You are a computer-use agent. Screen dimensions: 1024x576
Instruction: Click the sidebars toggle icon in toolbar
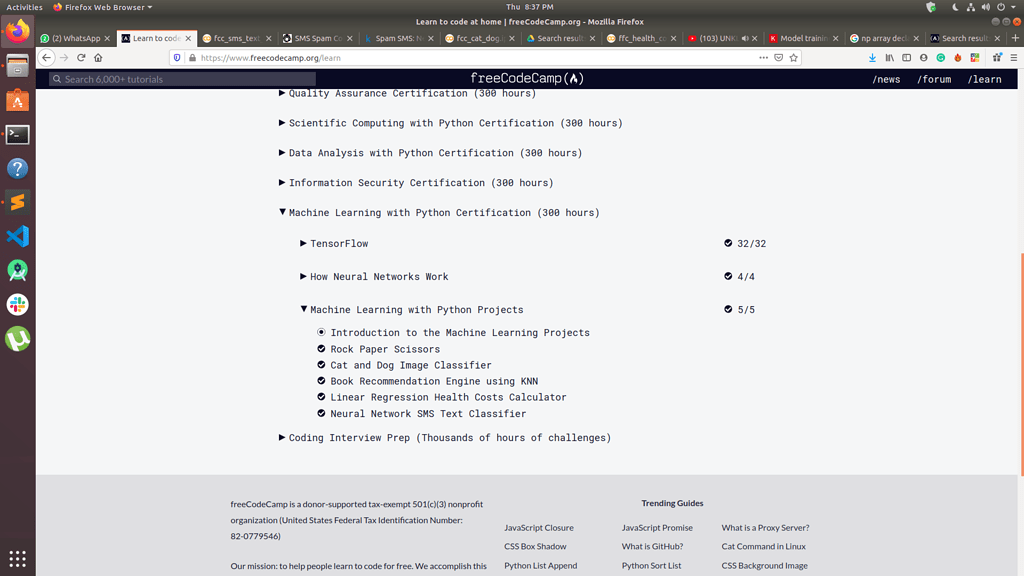pos(907,57)
